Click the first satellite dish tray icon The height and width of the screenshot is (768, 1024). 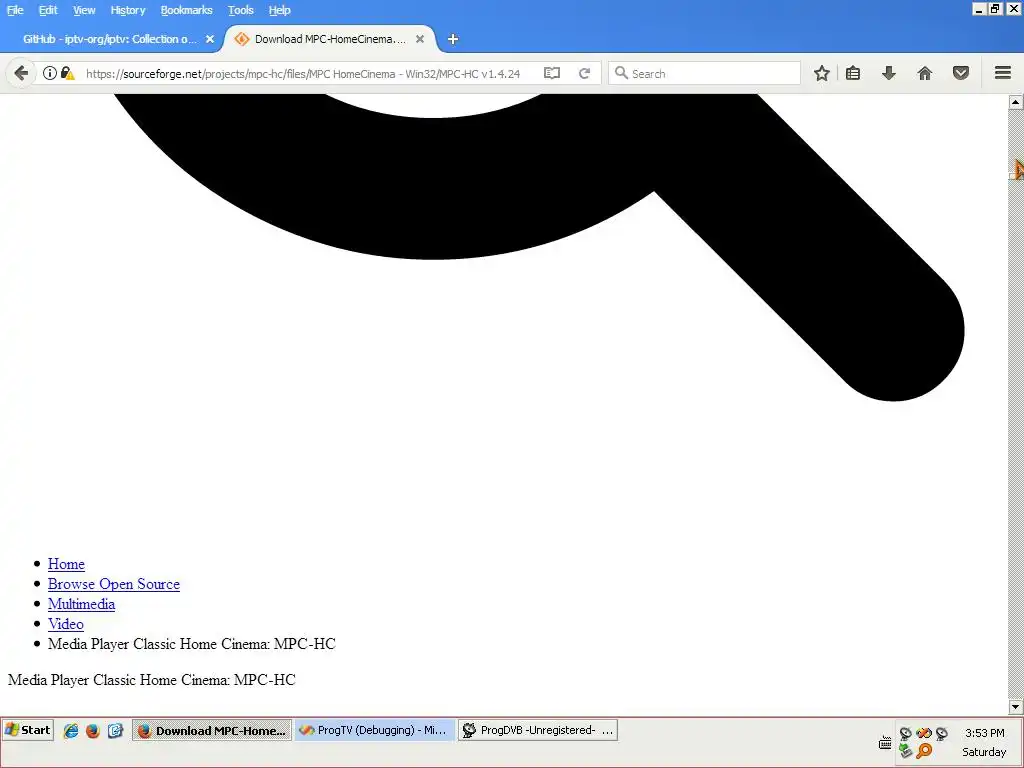coord(905,733)
